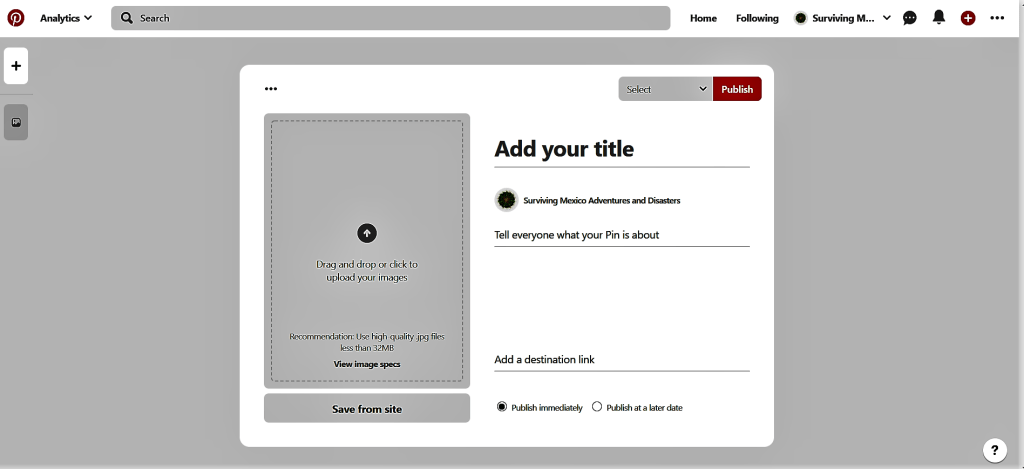Screen dimensions: 1024x469
Task: Click the upload arrow icon
Action: point(367,233)
